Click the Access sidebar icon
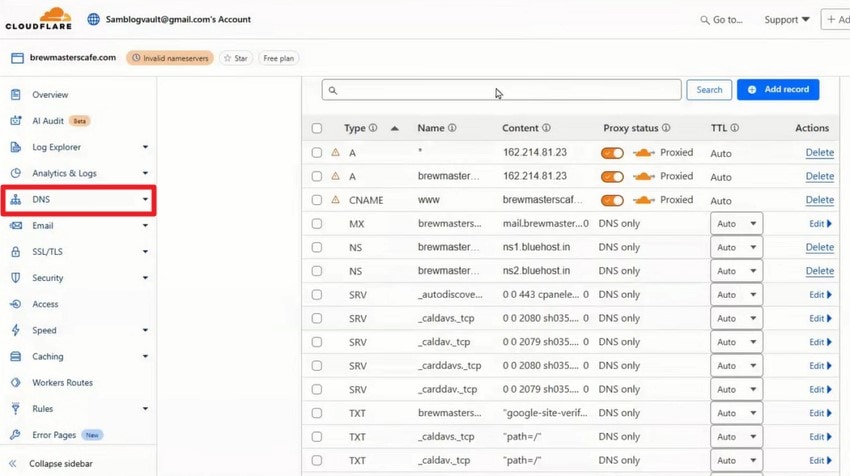Screen dimensions: 850x476 (16, 304)
